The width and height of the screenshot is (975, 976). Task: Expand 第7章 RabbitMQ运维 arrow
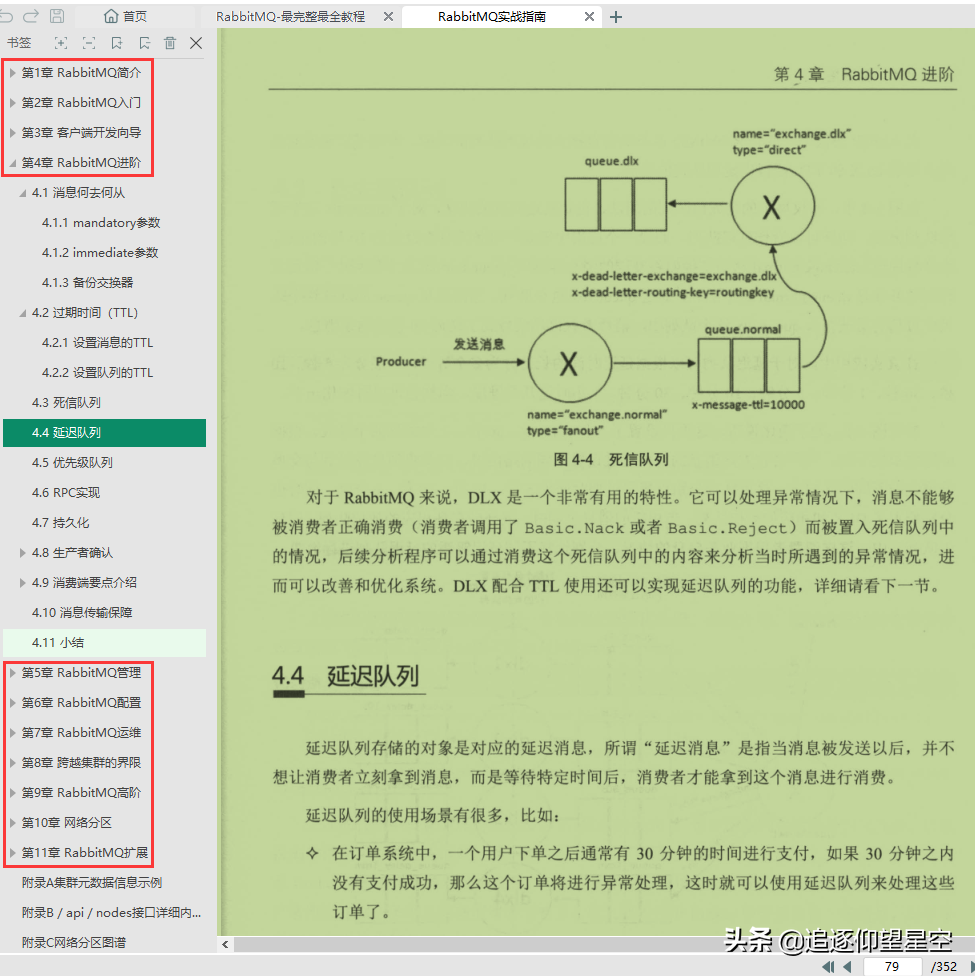pos(12,733)
